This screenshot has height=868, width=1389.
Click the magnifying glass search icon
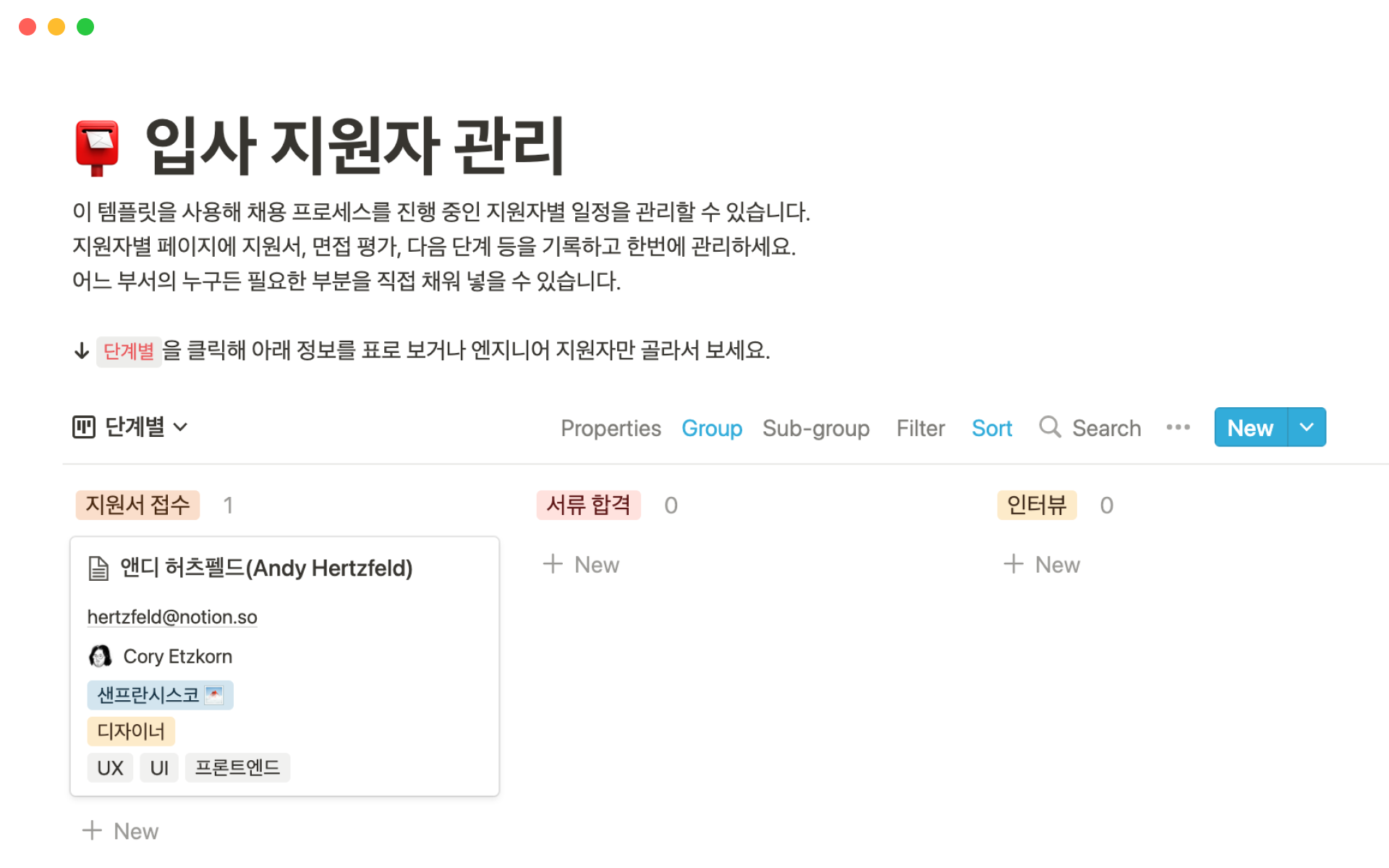1049,427
